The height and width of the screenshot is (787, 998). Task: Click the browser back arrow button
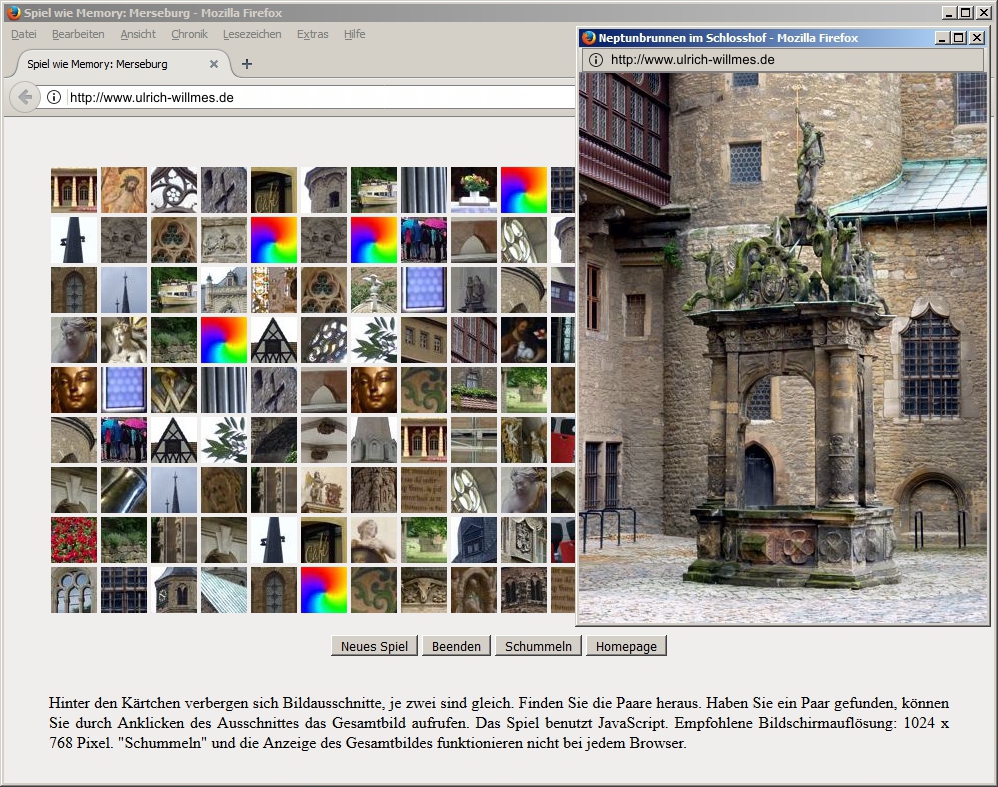click(24, 97)
